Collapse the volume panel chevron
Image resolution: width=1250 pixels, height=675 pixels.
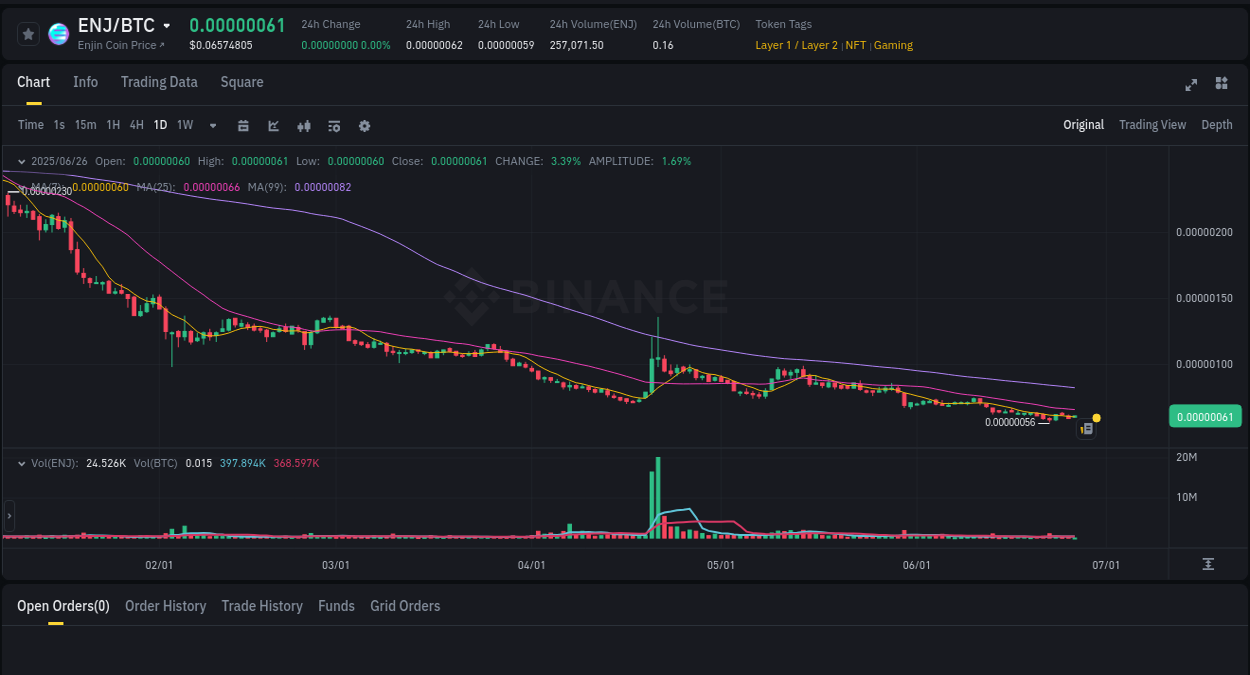click(x=20, y=463)
